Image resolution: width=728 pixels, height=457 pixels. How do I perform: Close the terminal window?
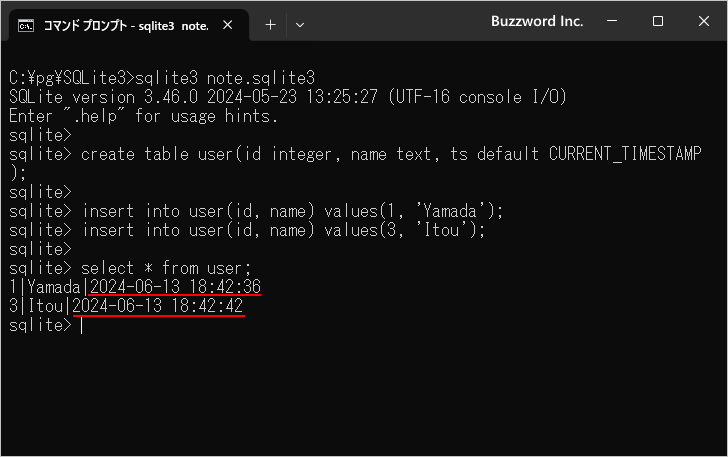pyautogui.click(x=704, y=21)
